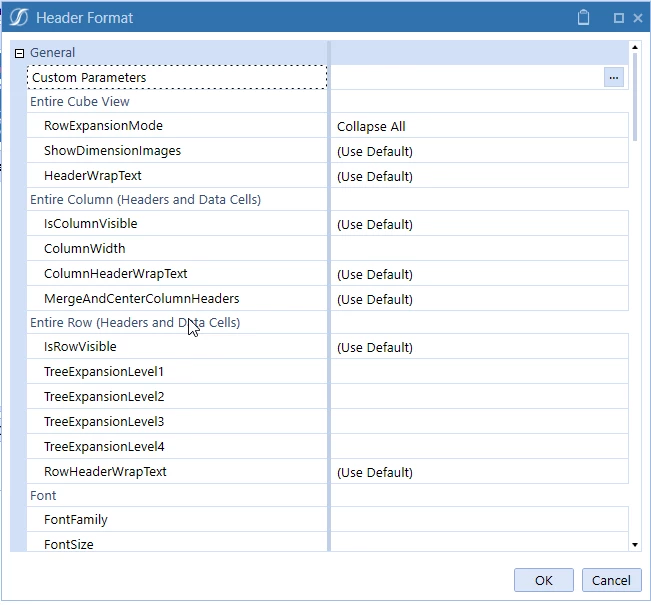Collapse the General section
Viewport: 651px width, 605px height.
[19, 53]
